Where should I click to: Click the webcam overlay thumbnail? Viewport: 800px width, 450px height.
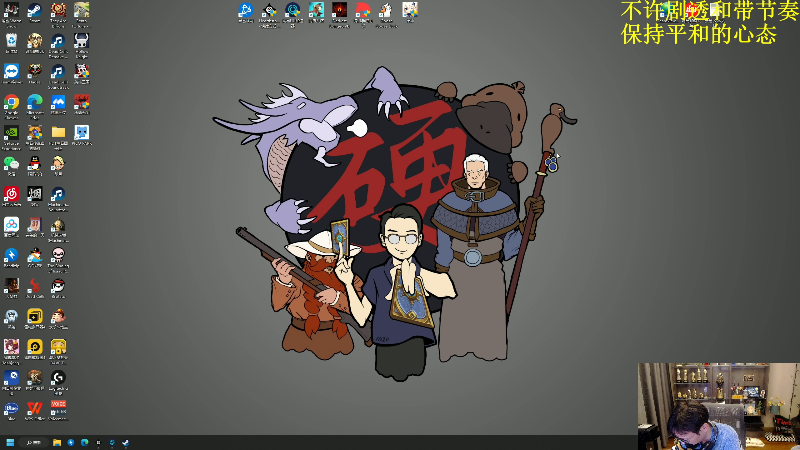coord(719,406)
